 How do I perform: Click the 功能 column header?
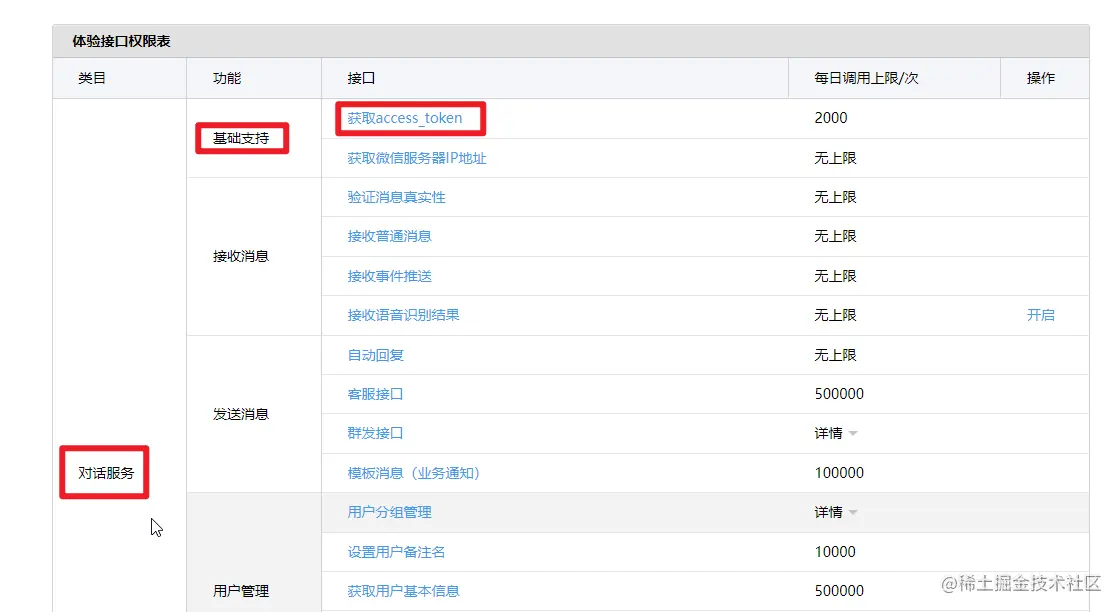226,78
